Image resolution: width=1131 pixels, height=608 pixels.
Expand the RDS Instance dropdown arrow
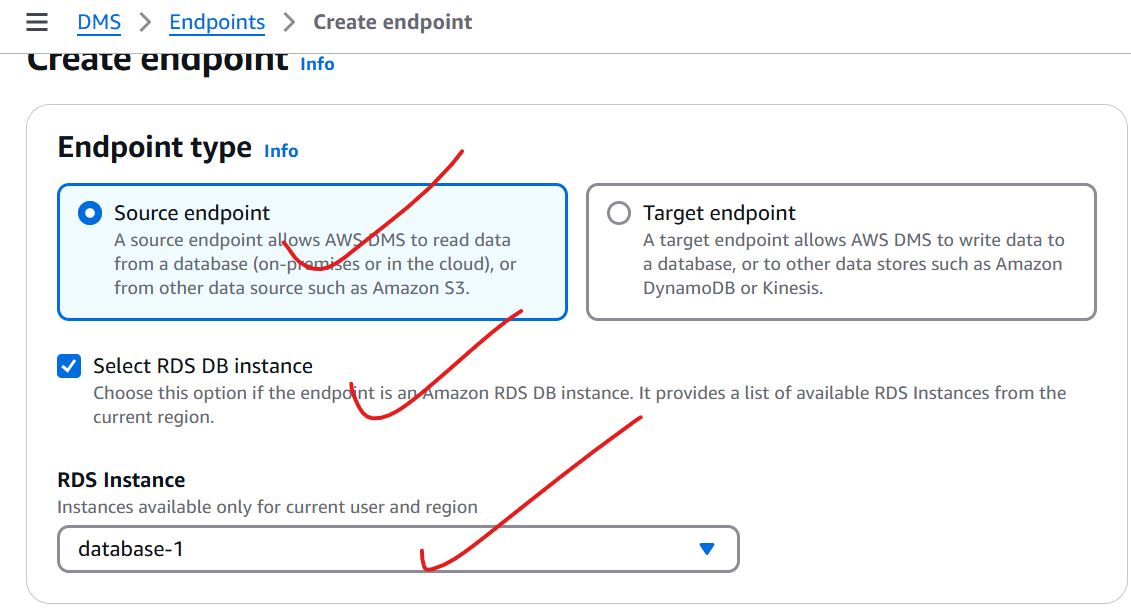[707, 550]
